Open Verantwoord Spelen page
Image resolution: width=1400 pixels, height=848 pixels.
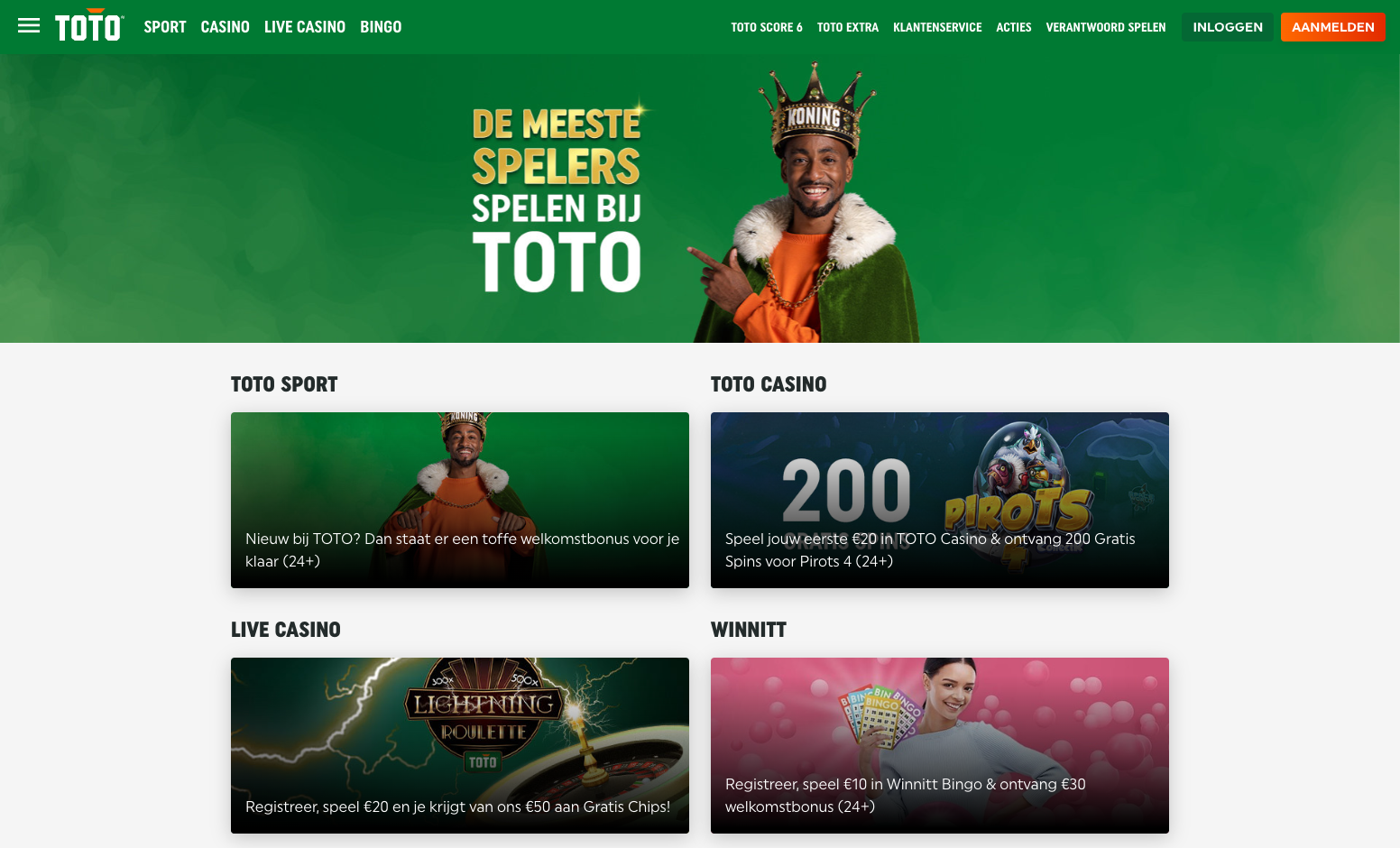(x=1106, y=27)
